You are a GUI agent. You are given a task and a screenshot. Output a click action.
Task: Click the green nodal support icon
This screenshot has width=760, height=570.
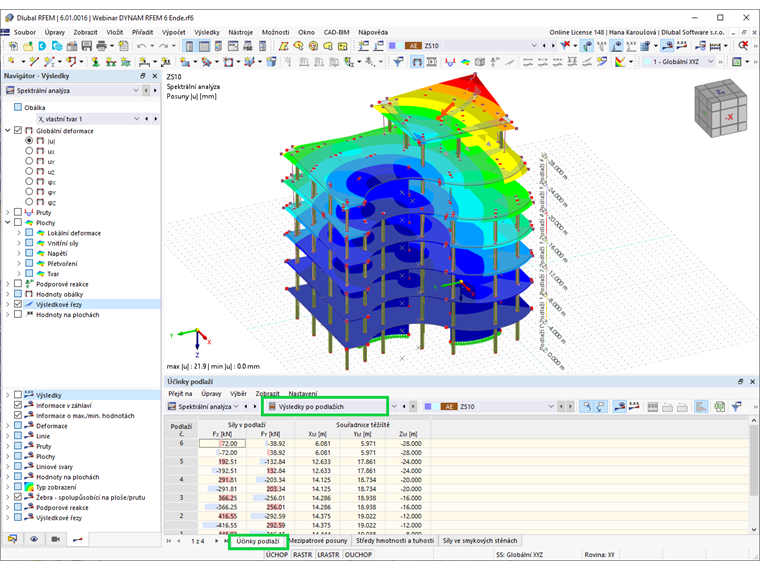[x=95, y=62]
